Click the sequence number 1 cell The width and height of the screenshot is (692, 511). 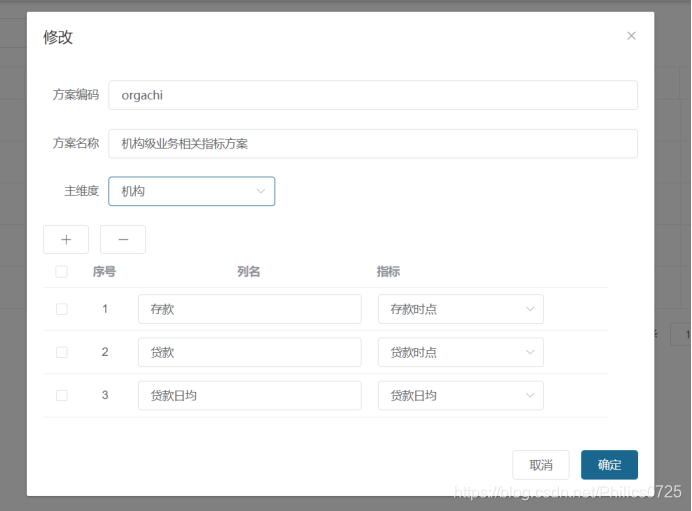coord(105,308)
